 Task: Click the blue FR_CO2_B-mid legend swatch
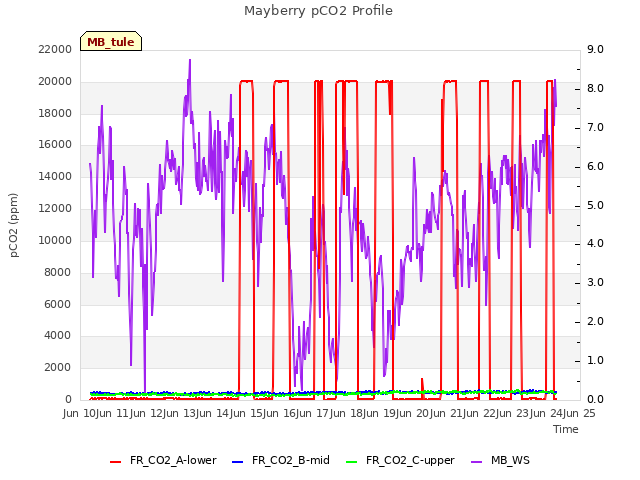tap(237, 462)
